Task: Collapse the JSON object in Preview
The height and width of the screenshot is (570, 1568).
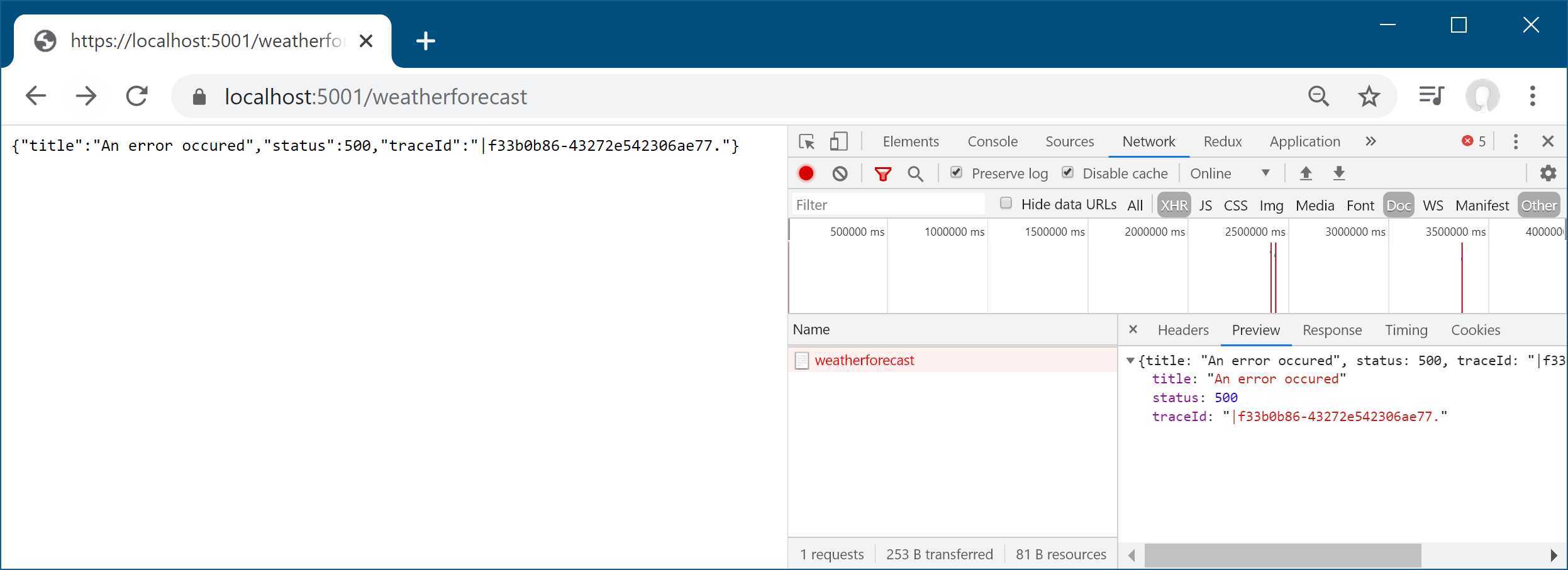Action: (x=1130, y=361)
